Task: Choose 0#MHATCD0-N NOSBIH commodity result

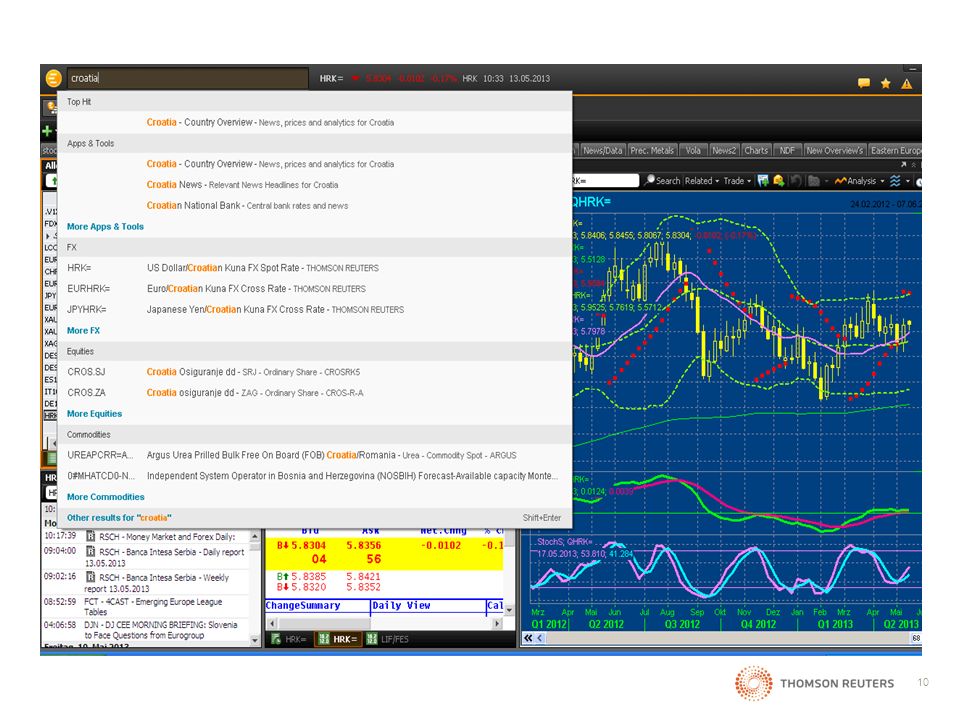Action: 315,476
